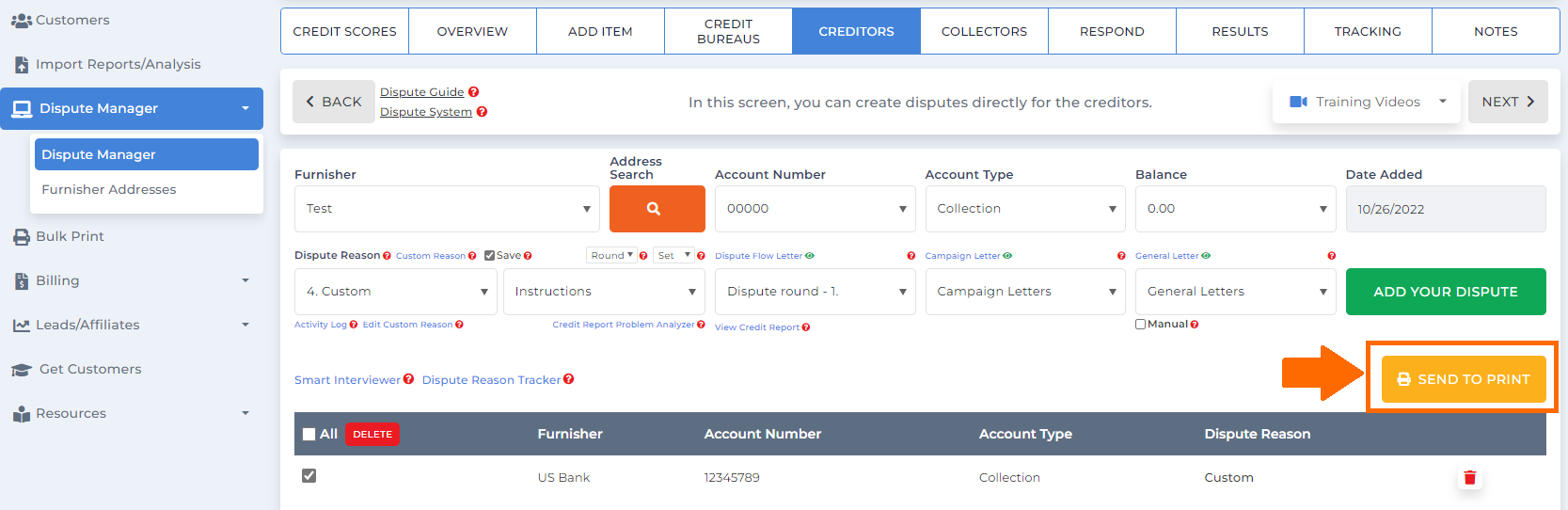The width and height of the screenshot is (1568, 510).
Task: Click help icon beside Dispute Reason label
Action: pos(387,256)
